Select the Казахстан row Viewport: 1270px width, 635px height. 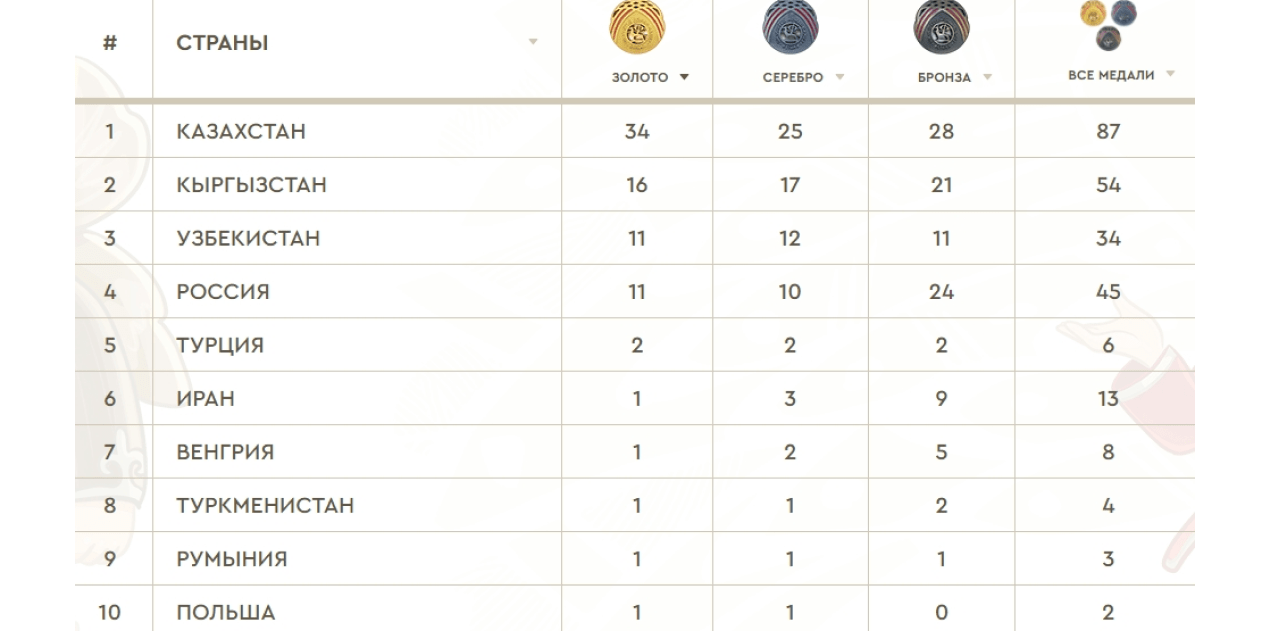tap(241, 131)
